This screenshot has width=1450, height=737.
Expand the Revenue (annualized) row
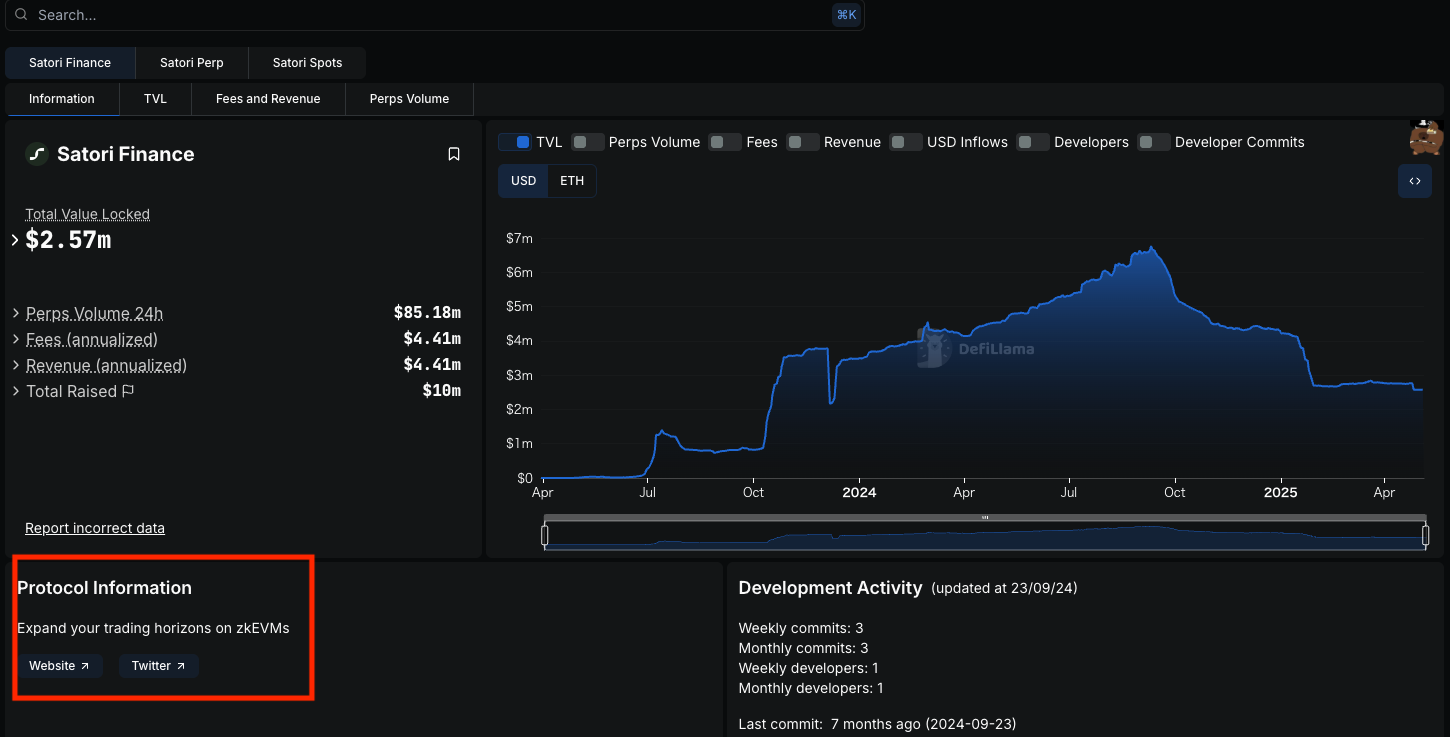click(x=16, y=365)
